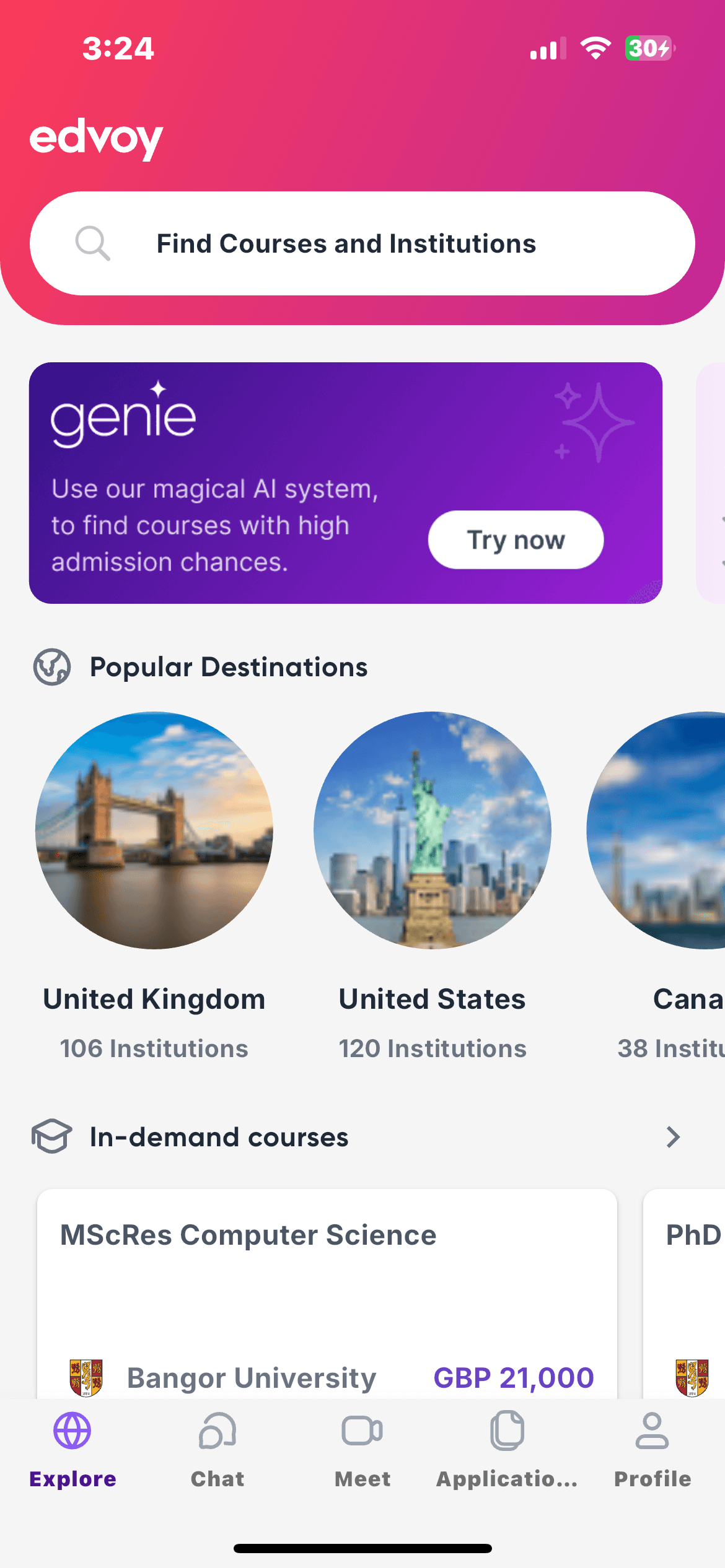The height and width of the screenshot is (1568, 725).
Task: Open the Chat headset icon
Action: [217, 1431]
